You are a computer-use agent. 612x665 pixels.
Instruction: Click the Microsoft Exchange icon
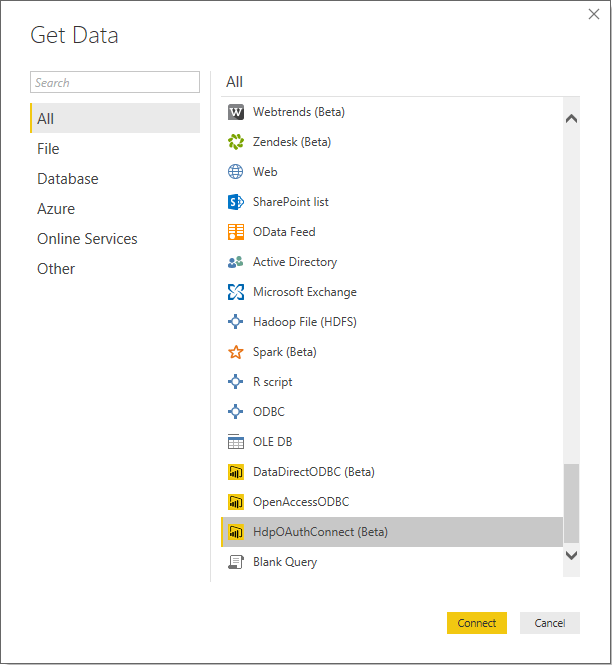point(236,292)
